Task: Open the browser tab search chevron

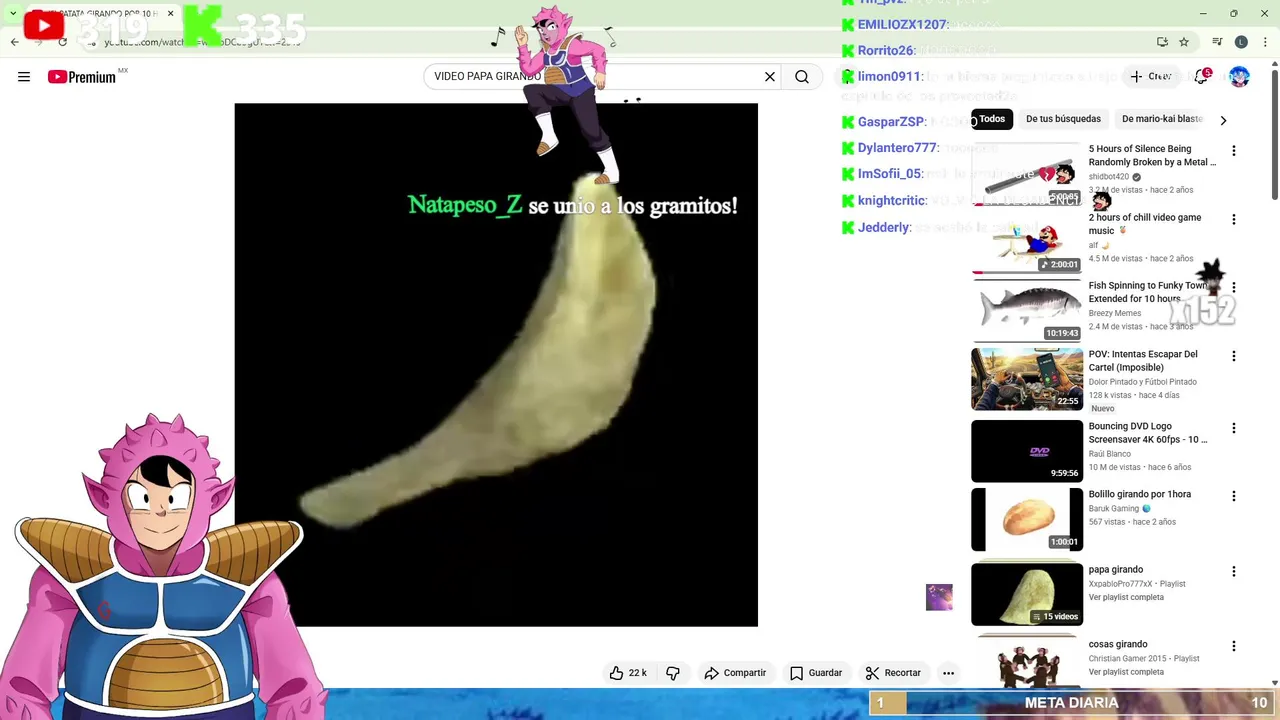Action: [x=13, y=14]
